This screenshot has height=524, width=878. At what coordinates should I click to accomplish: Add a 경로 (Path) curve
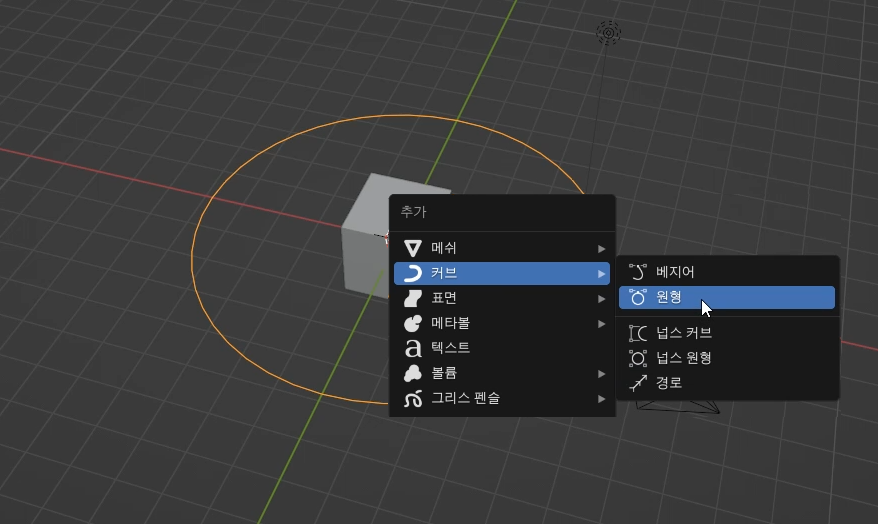(x=727, y=383)
